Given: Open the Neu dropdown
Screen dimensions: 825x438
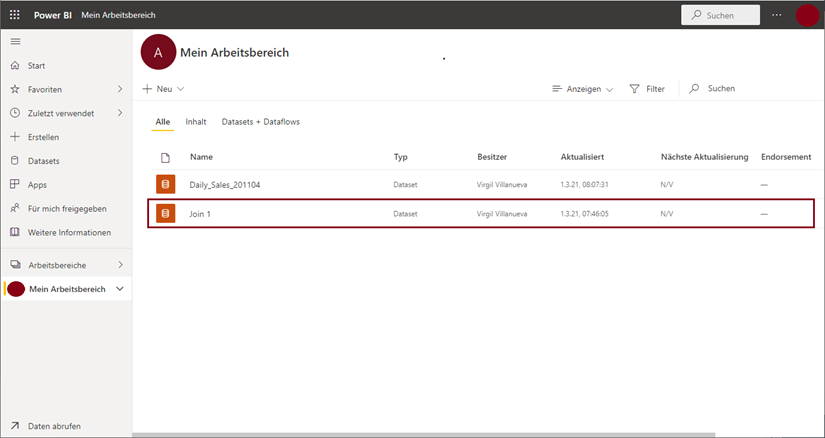Looking at the screenshot, I should 163,89.
